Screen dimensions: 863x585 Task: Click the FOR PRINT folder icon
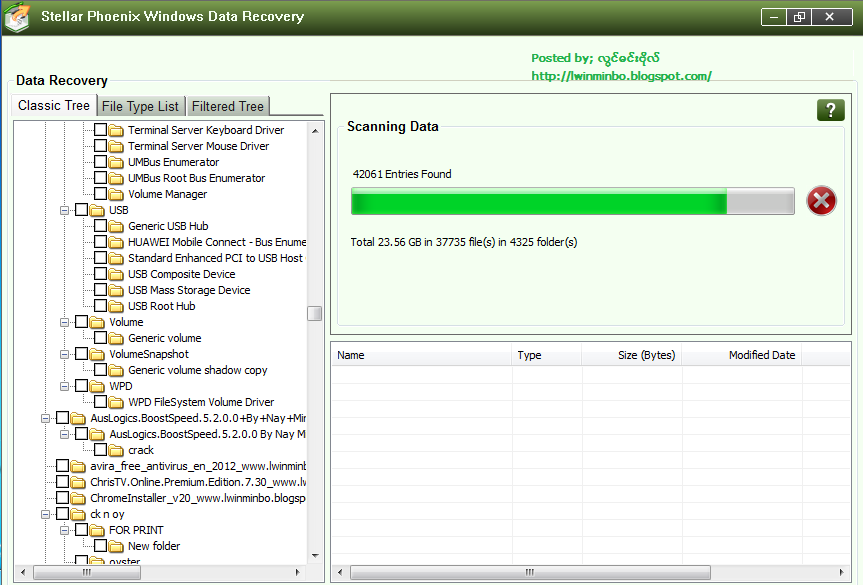[x=97, y=530]
